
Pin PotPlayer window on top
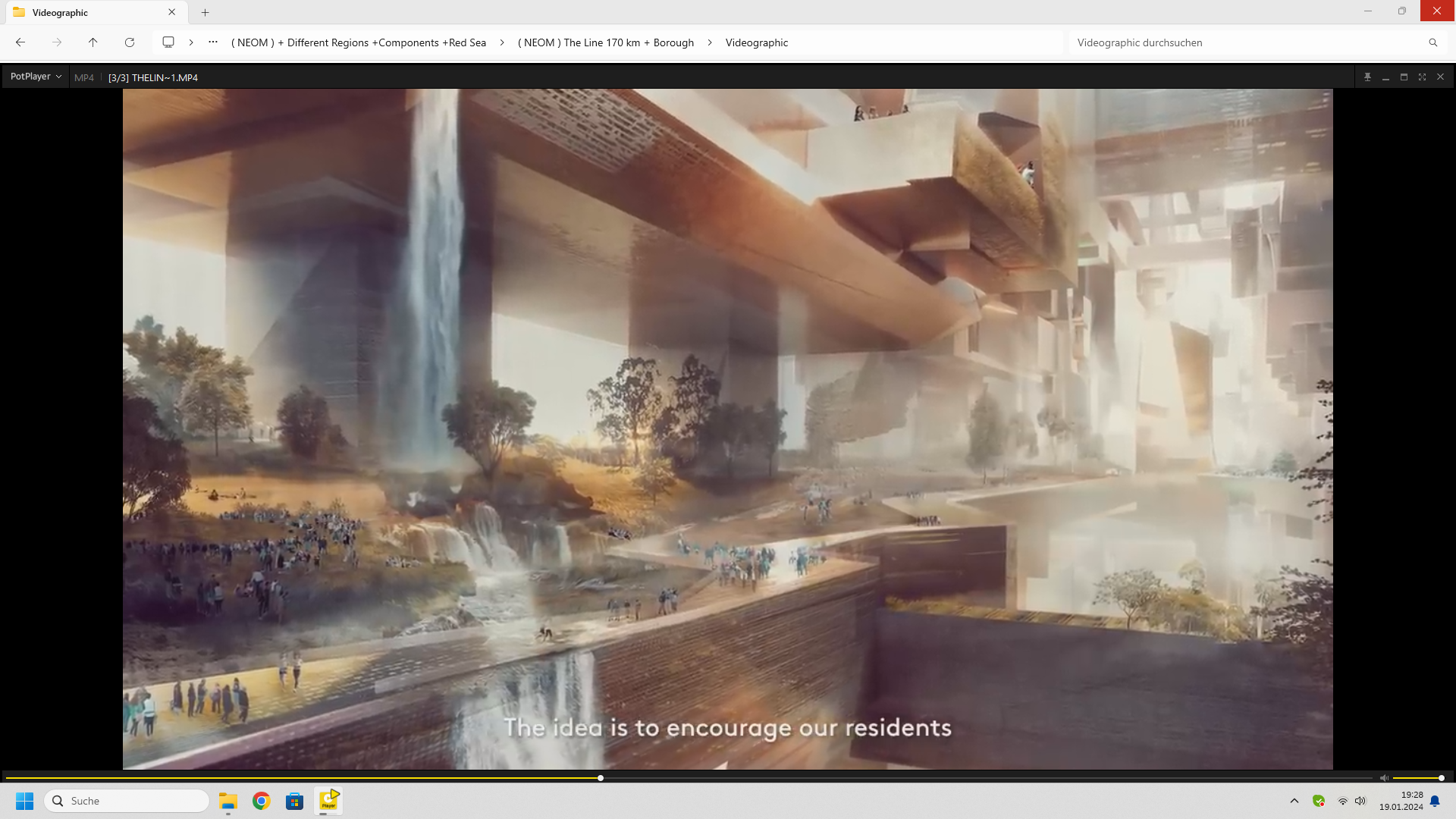coord(1367,77)
